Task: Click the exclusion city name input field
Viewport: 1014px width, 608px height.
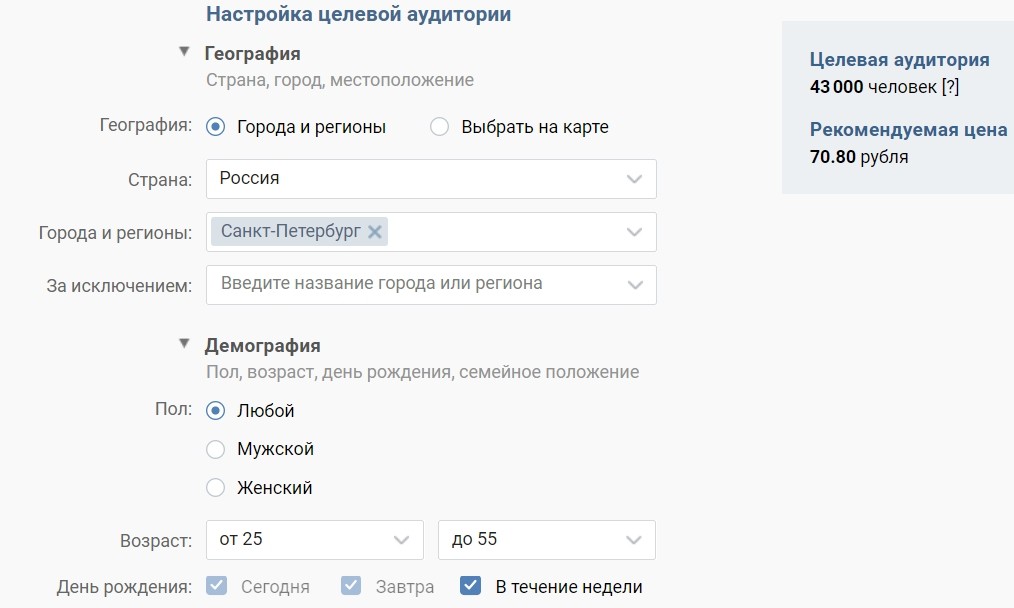Action: pyautogui.click(x=414, y=285)
